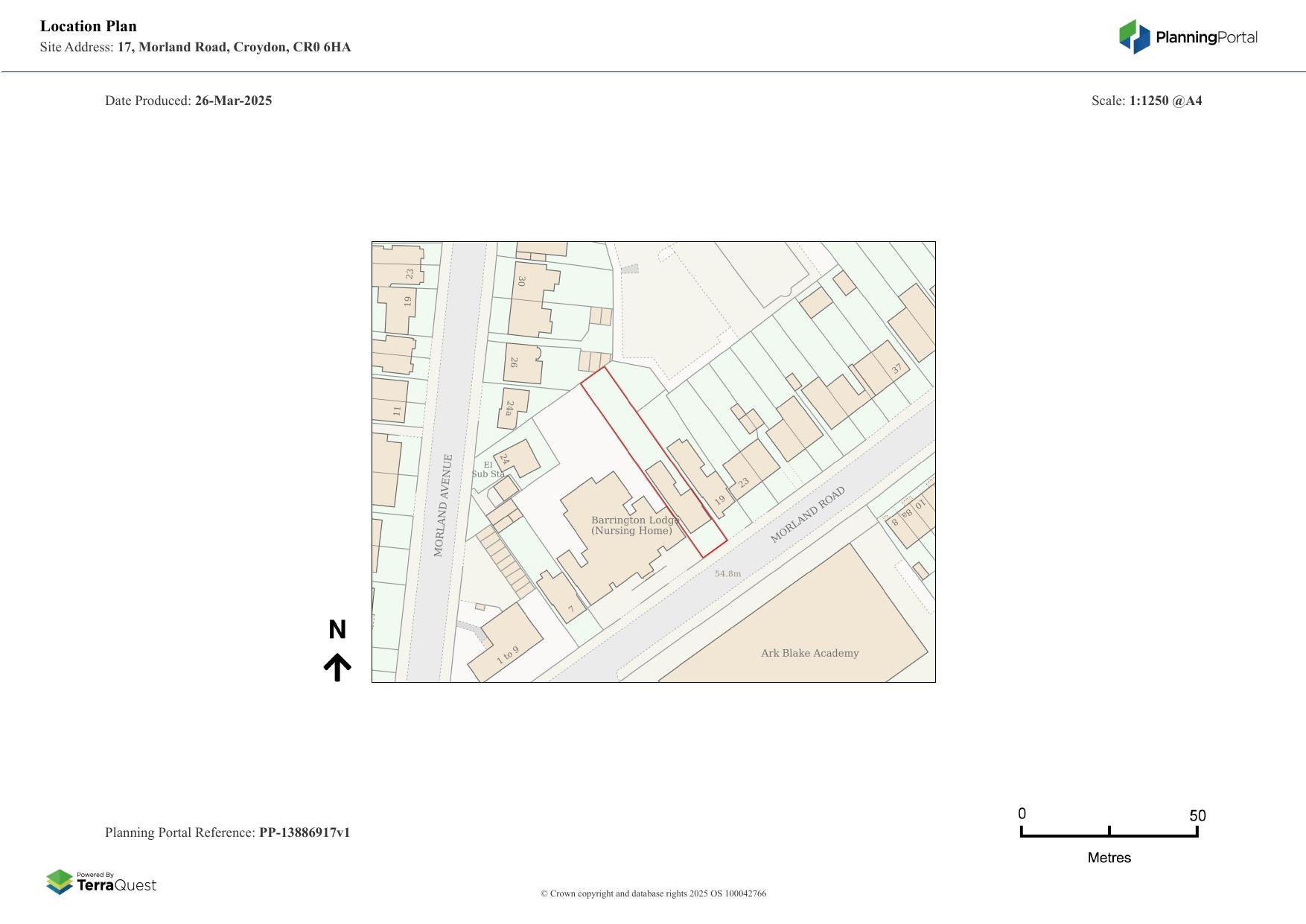Click the Crown copyright notice text
The height and width of the screenshot is (924, 1306).
[653, 893]
